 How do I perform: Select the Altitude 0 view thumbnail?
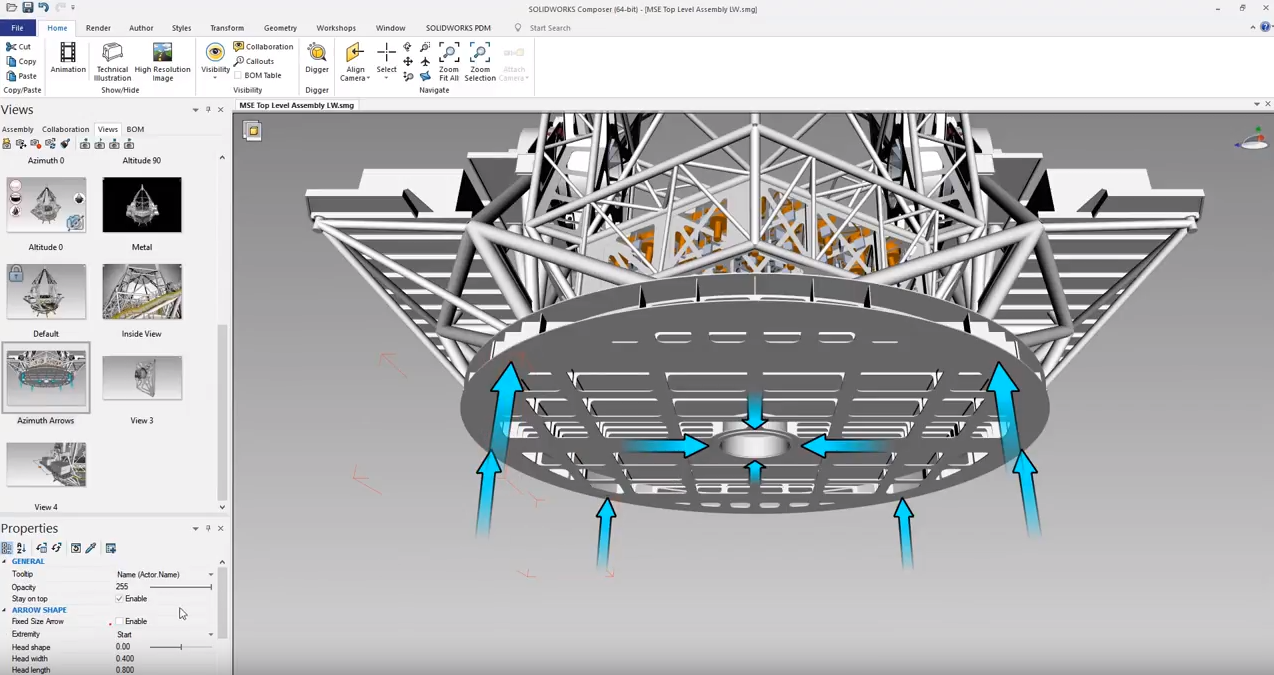[x=46, y=205]
